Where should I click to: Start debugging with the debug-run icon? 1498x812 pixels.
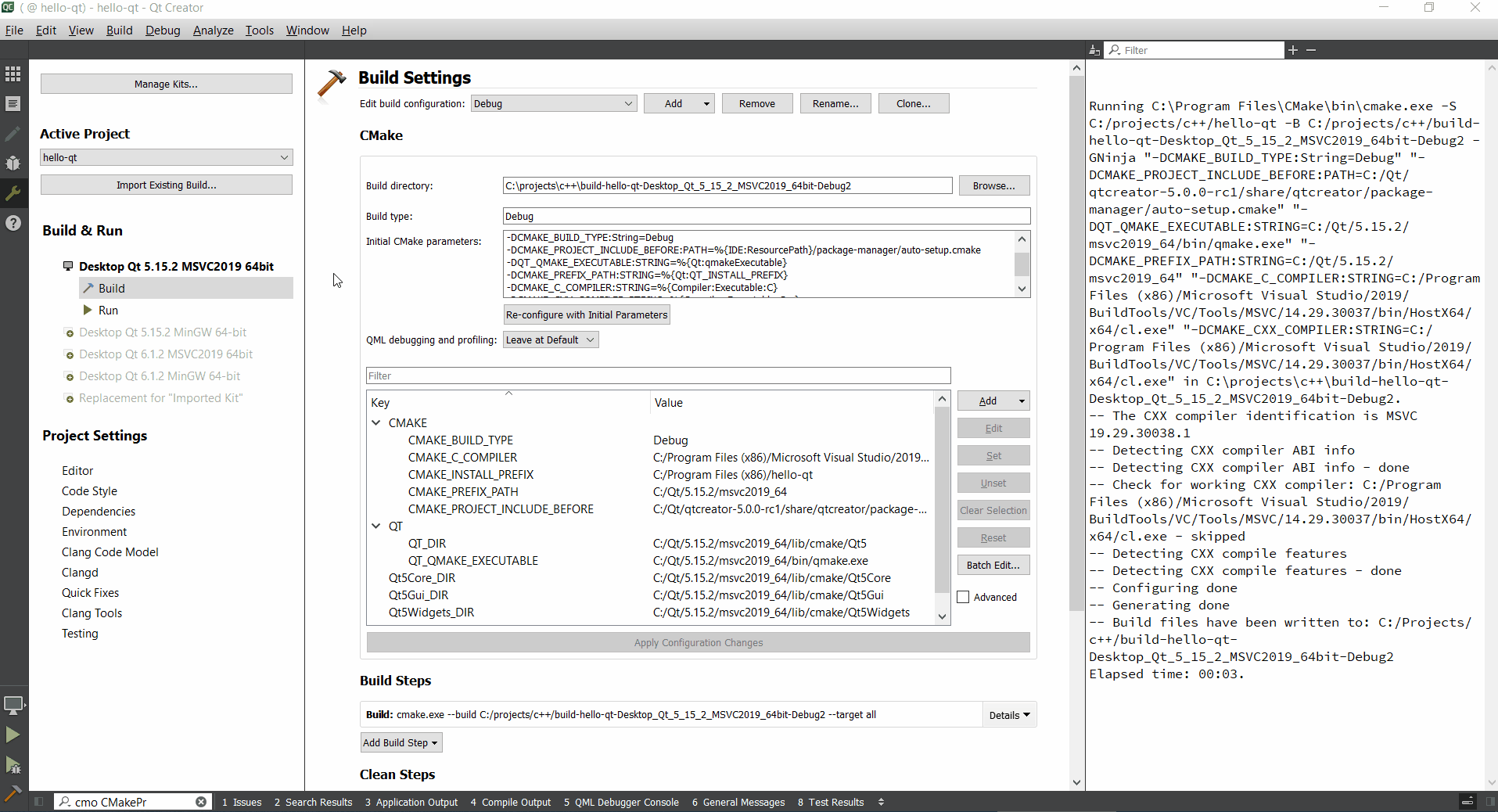pyautogui.click(x=13, y=766)
